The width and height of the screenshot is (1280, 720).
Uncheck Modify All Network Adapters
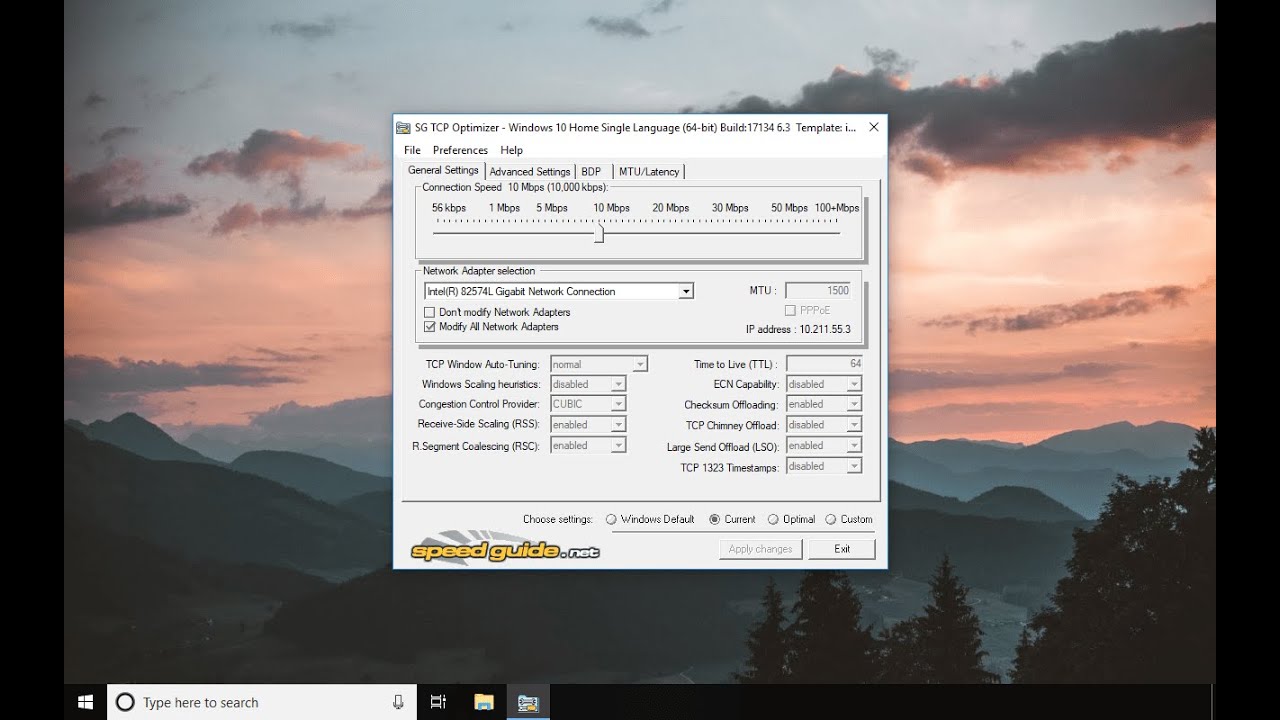[x=429, y=327]
